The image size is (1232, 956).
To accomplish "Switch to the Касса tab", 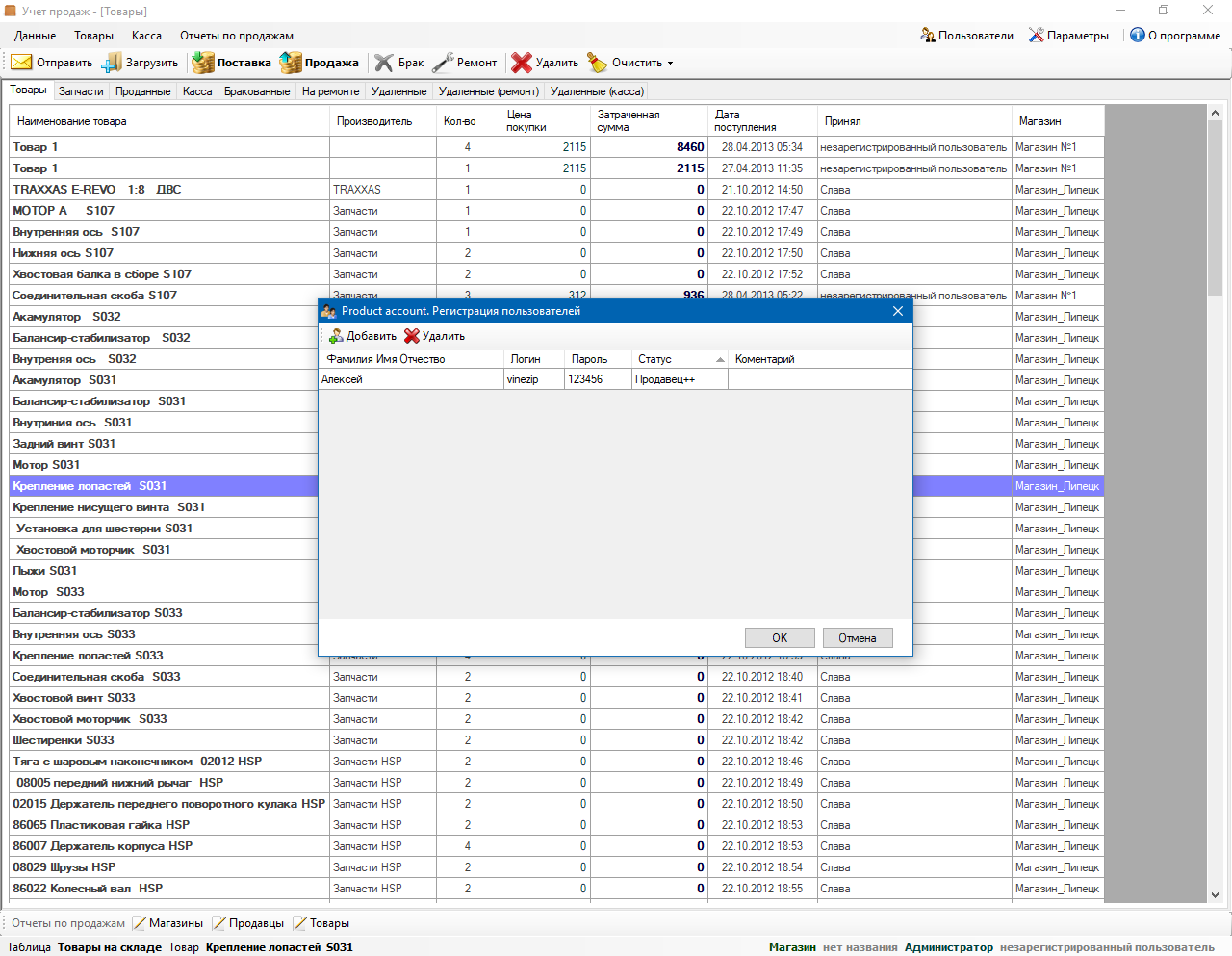I will [x=197, y=91].
